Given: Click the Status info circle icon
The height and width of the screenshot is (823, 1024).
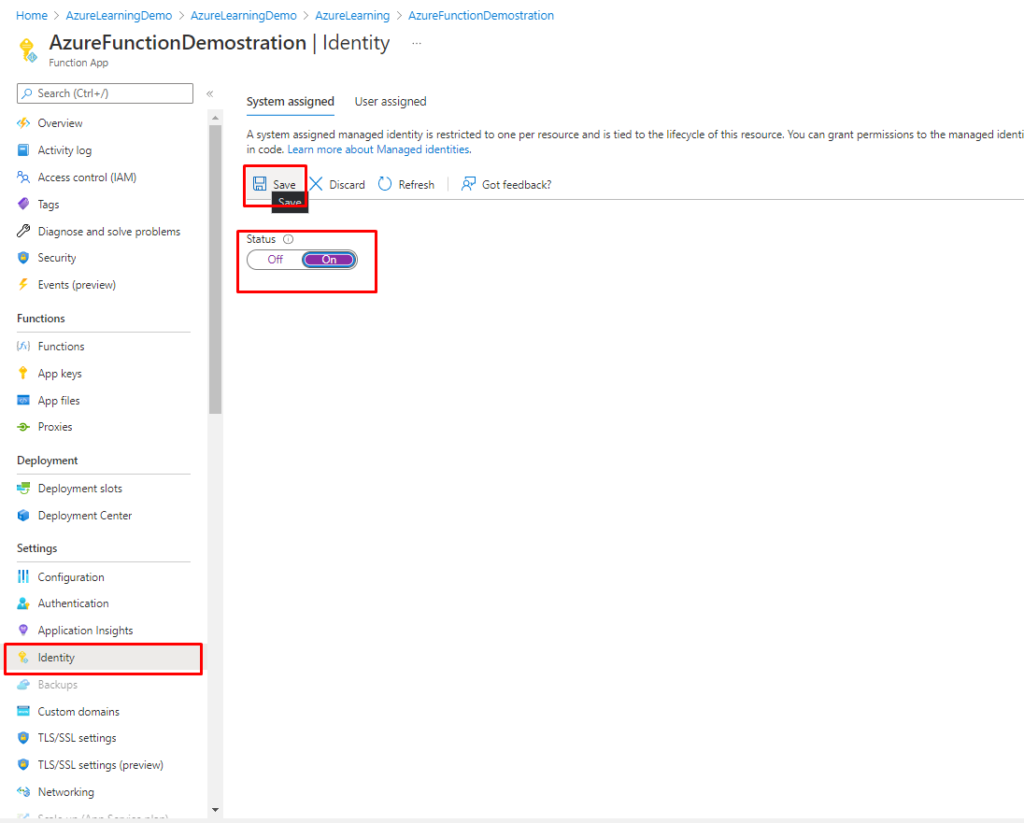Looking at the screenshot, I should [288, 239].
